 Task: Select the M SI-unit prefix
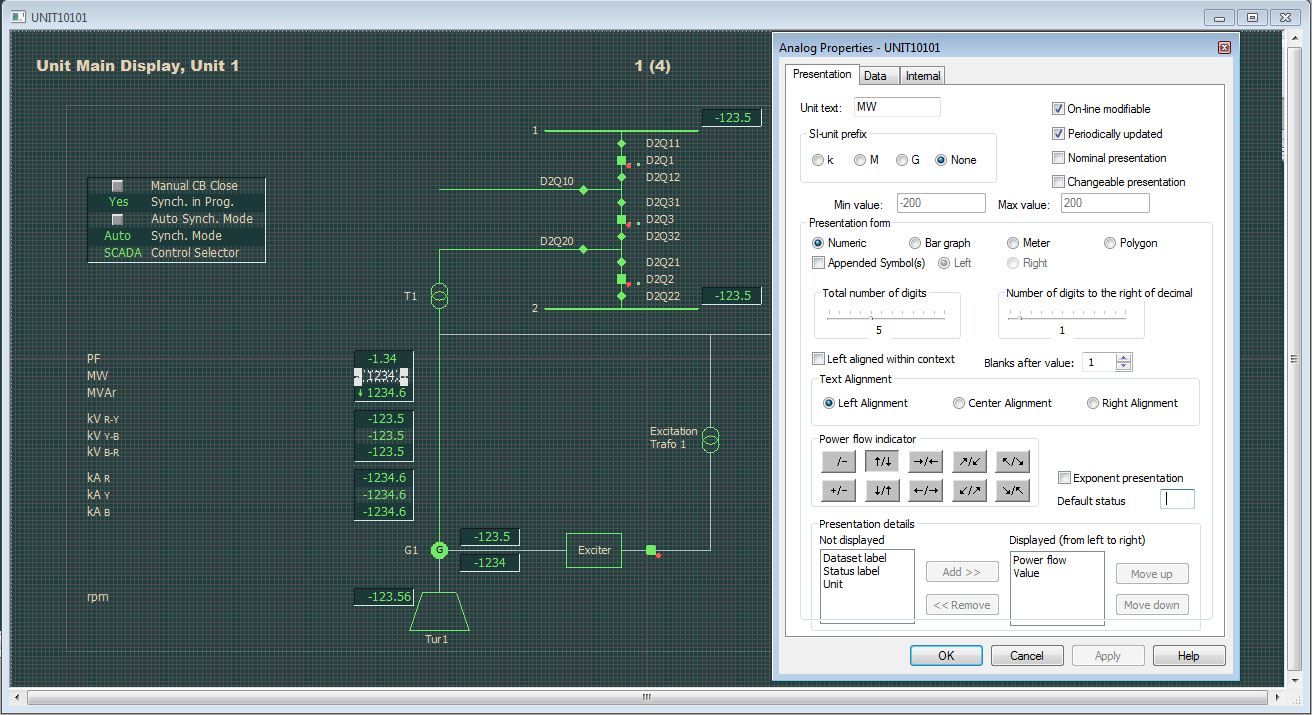click(860, 160)
